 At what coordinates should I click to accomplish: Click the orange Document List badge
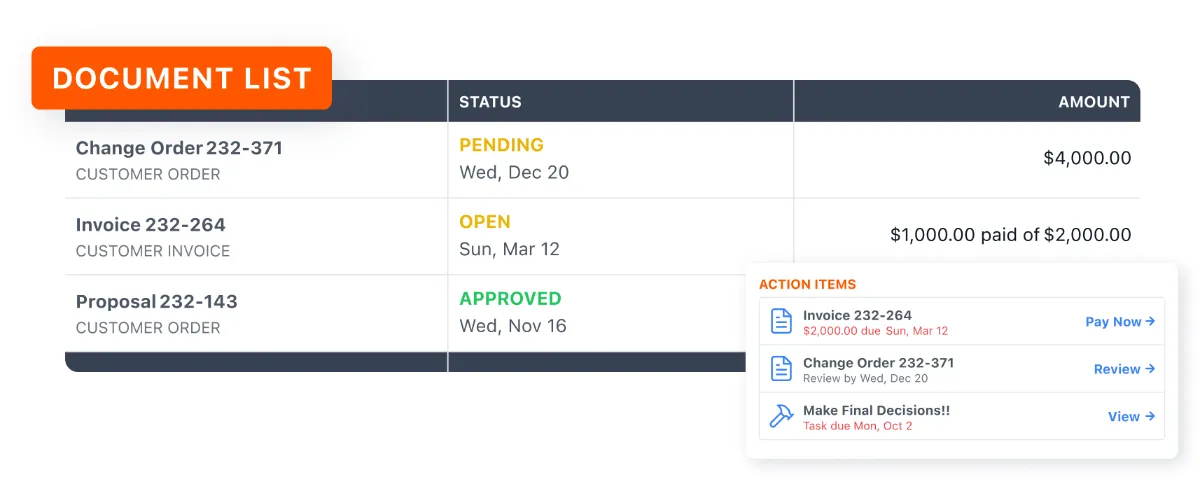[x=181, y=78]
